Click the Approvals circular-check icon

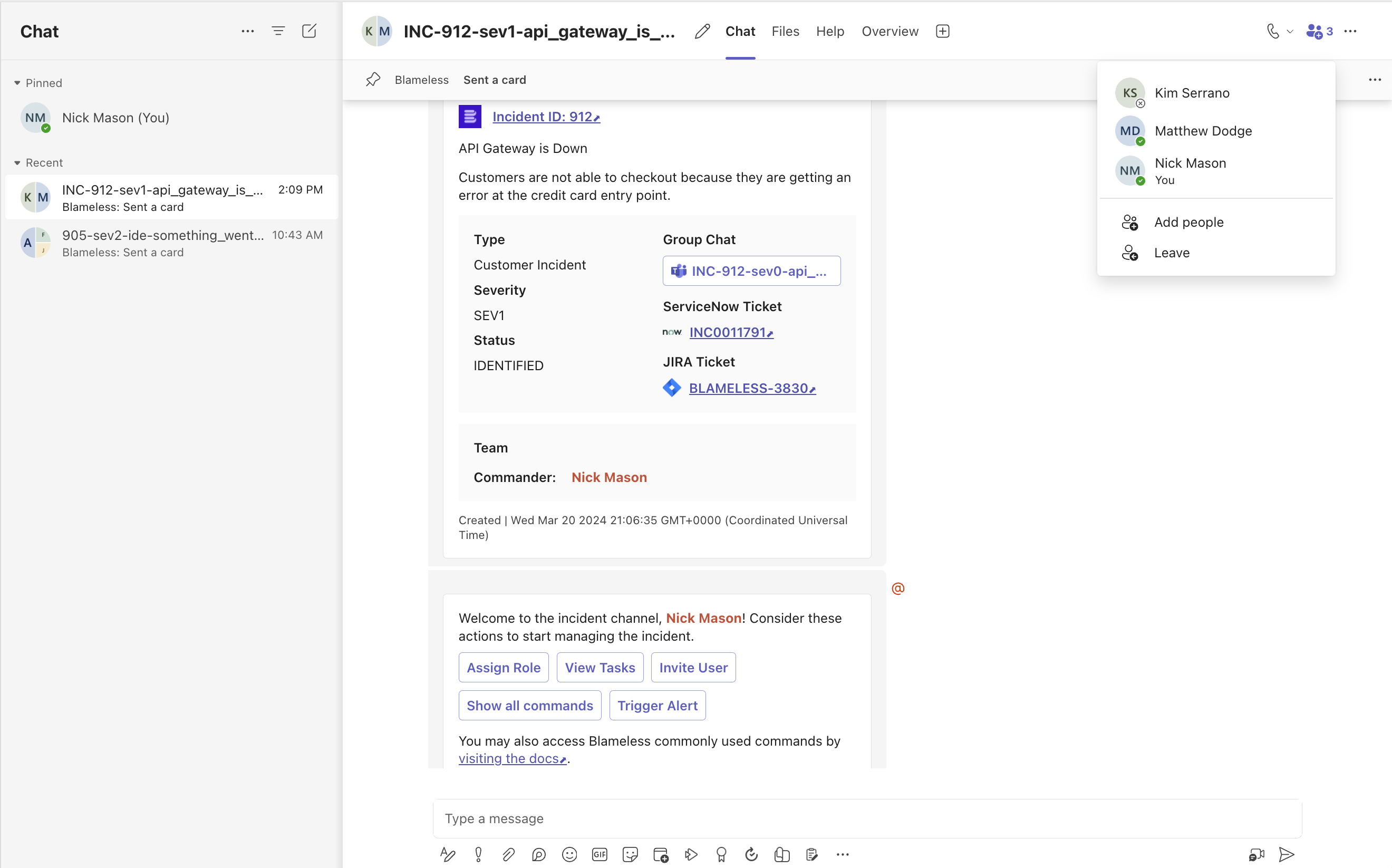(x=751, y=854)
